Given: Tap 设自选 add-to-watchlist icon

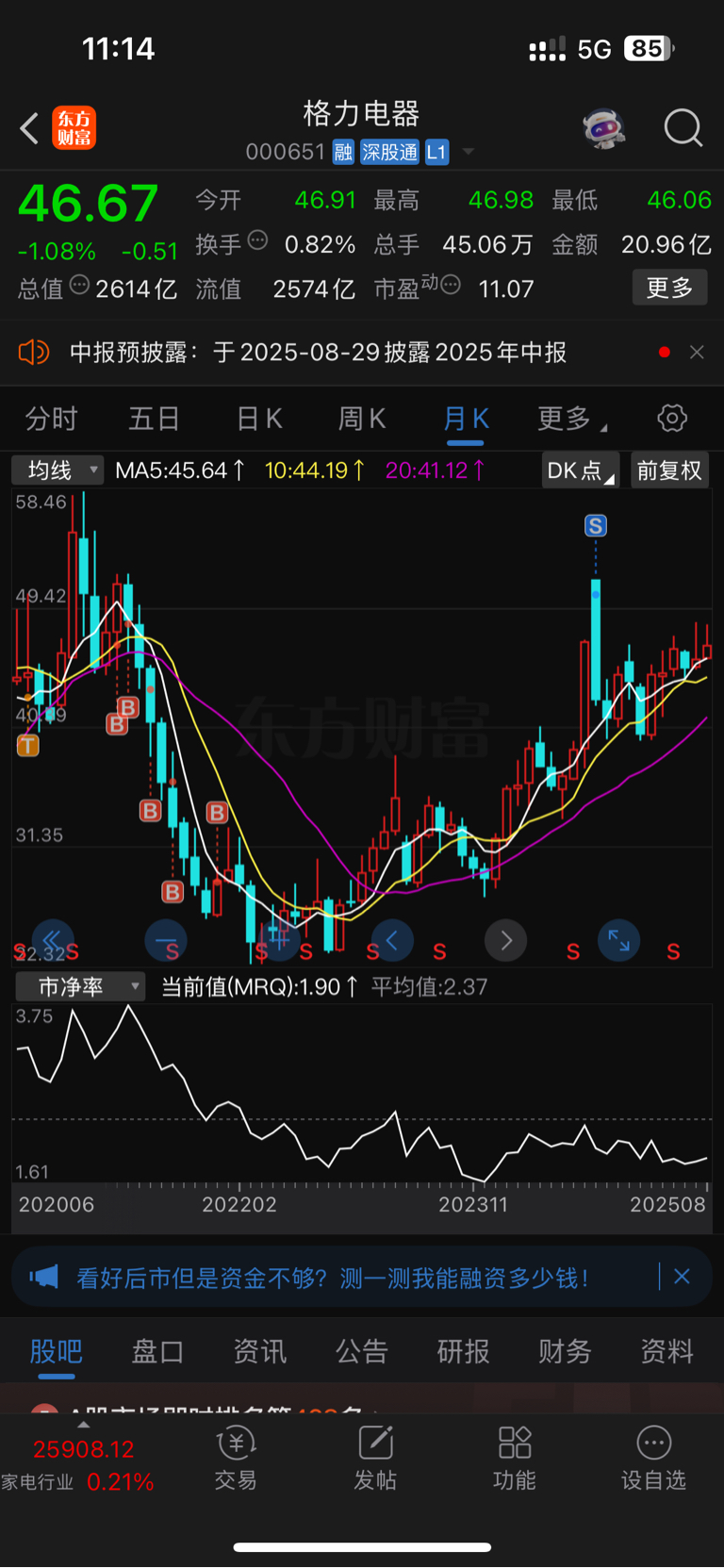Looking at the screenshot, I should [x=653, y=1459].
